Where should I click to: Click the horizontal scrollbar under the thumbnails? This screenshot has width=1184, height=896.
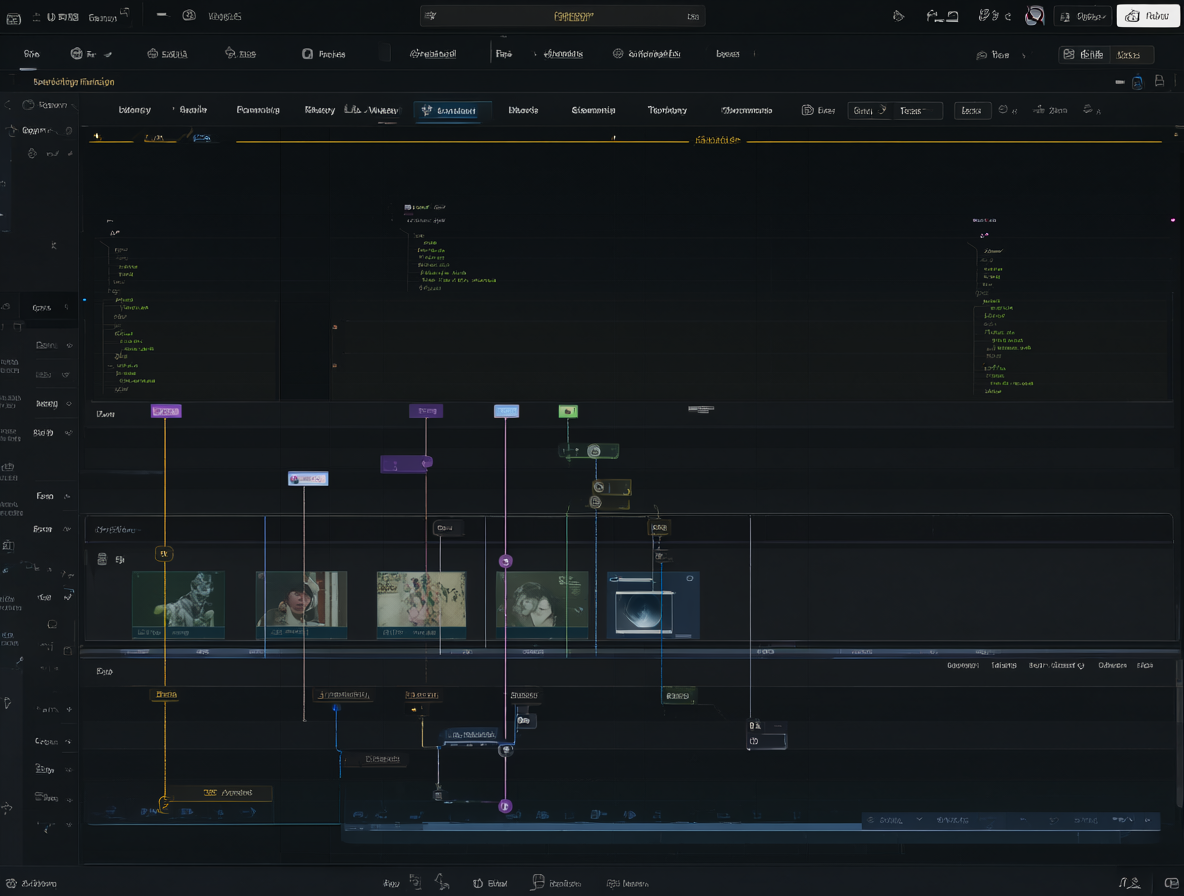(x=631, y=651)
